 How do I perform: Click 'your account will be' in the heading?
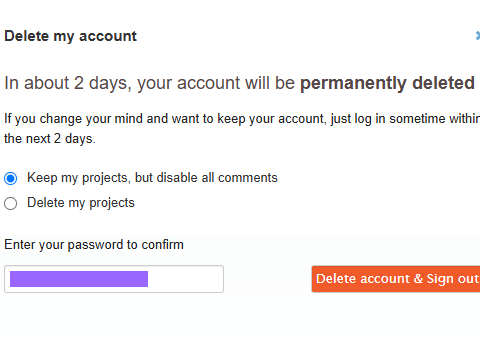216,83
